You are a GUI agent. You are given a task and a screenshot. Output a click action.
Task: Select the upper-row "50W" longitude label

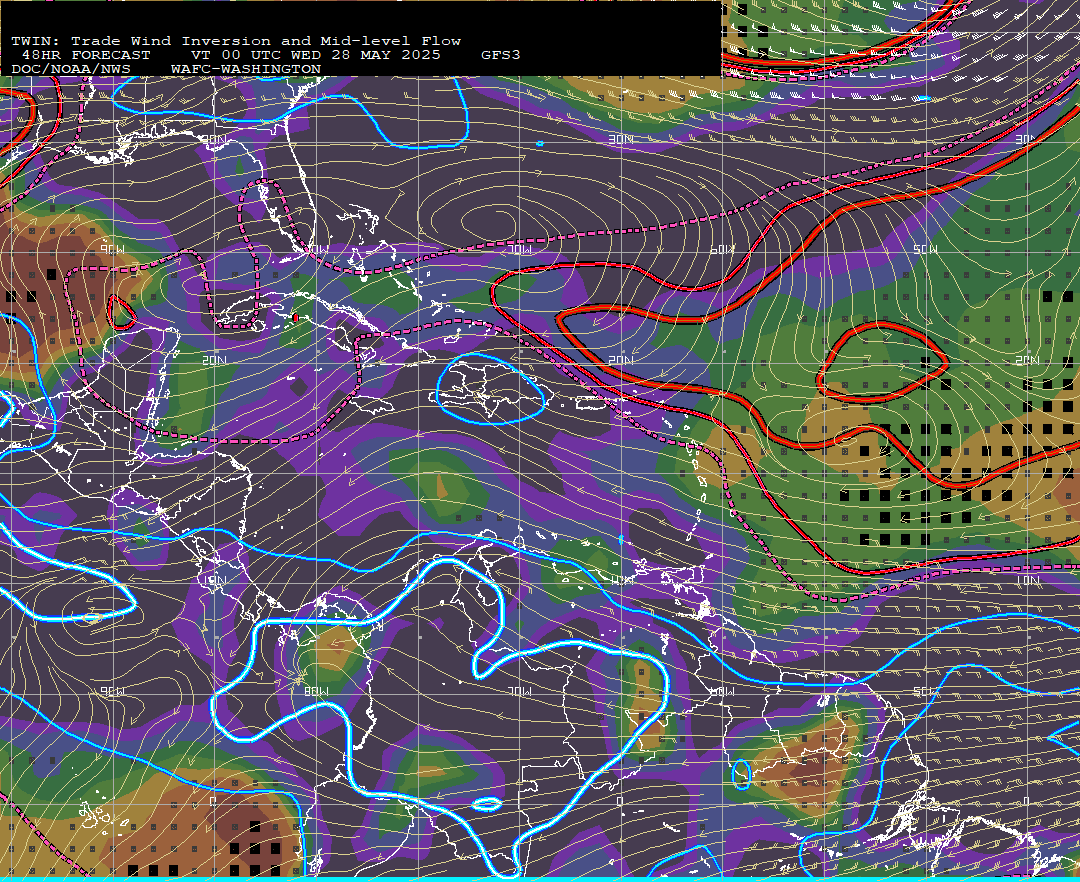click(x=926, y=249)
